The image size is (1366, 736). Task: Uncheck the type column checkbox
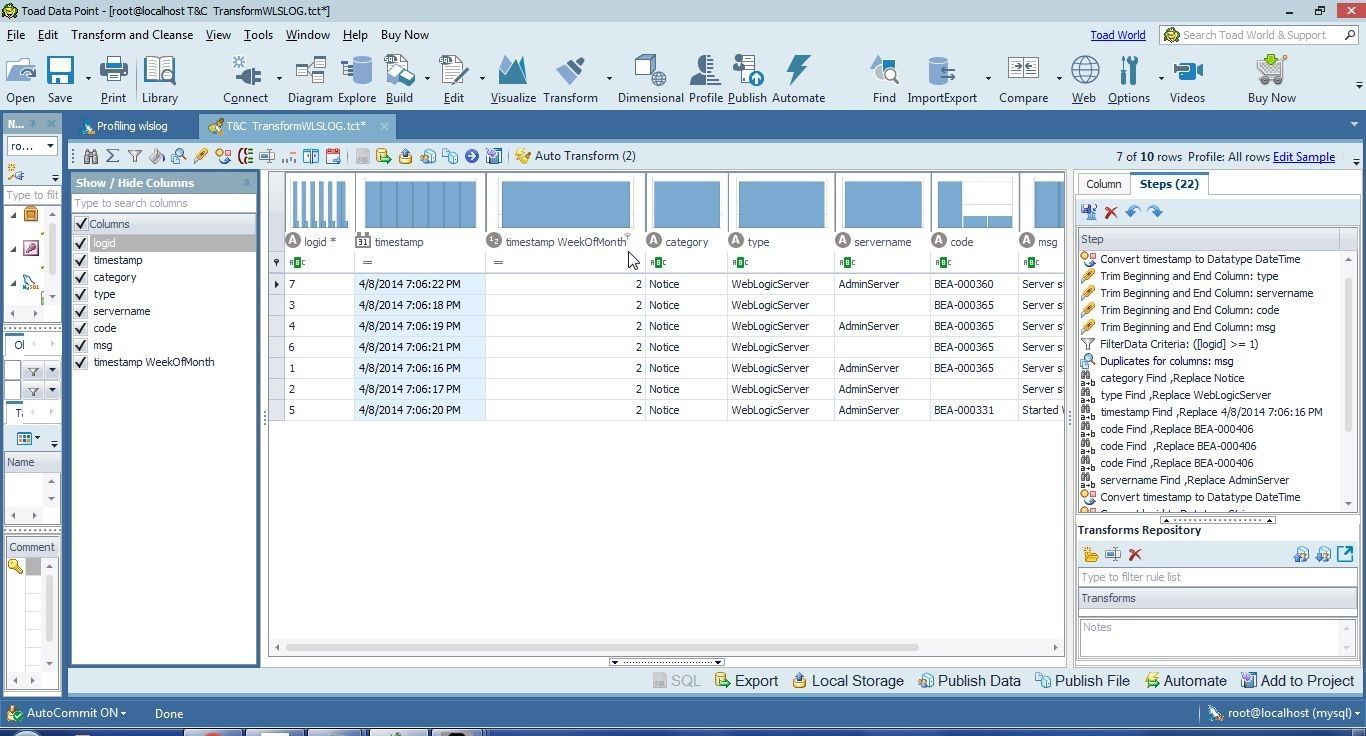click(x=81, y=294)
